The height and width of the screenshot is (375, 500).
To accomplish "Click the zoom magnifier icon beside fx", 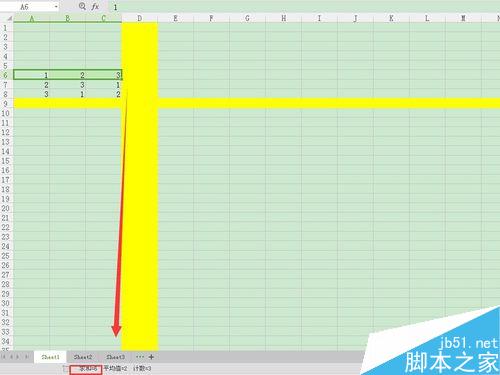I will pos(82,6).
